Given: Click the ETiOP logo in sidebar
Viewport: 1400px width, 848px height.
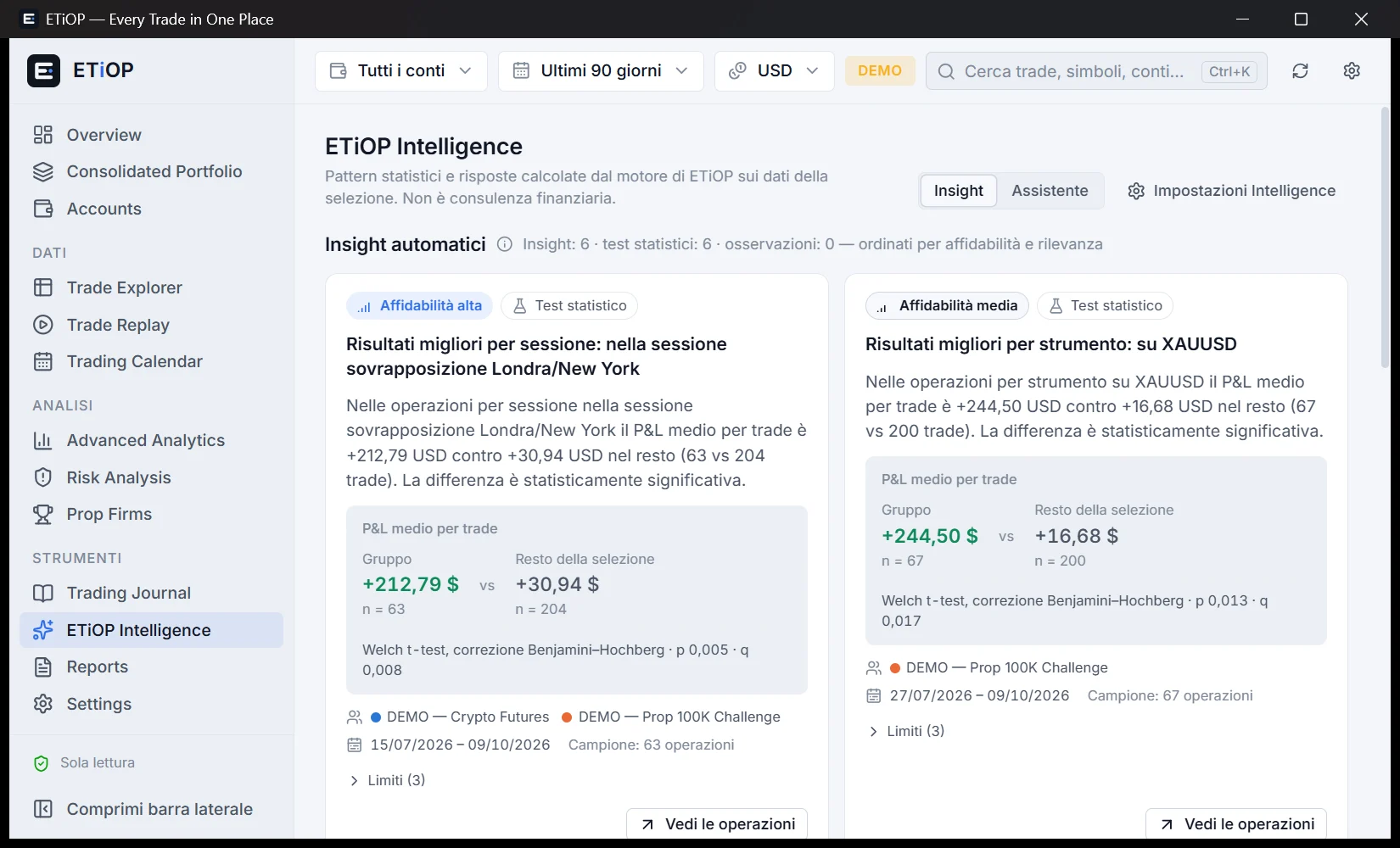Looking at the screenshot, I should [81, 70].
